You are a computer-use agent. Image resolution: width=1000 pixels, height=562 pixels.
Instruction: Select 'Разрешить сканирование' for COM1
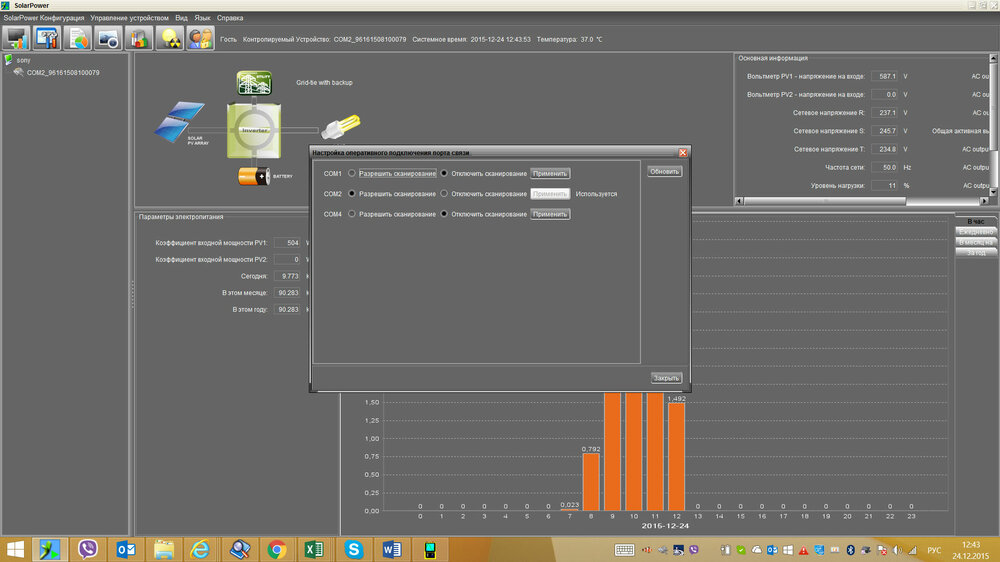352,173
